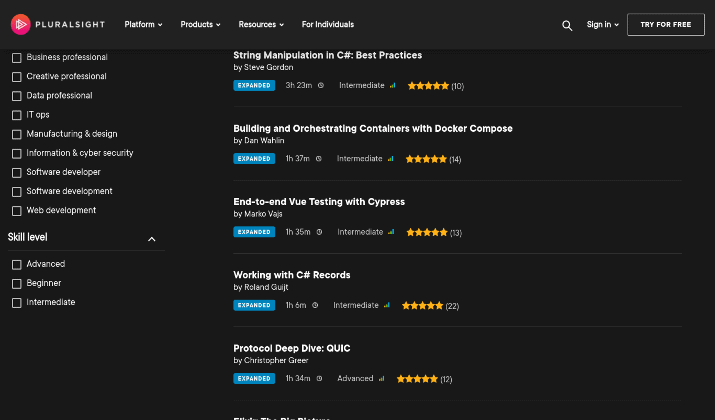Check the Advanced skill level filter
The width and height of the screenshot is (715, 420).
pyautogui.click(x=17, y=265)
